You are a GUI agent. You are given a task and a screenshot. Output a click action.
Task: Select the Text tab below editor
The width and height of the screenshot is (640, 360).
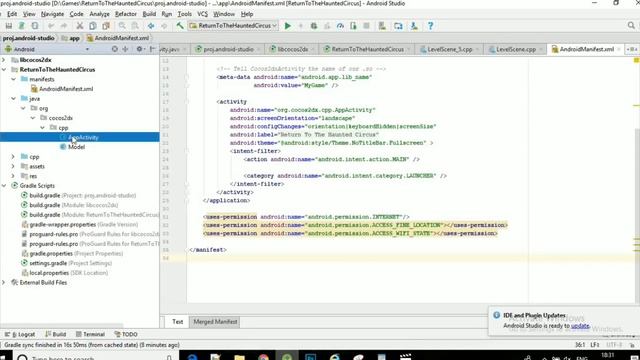coord(178,322)
